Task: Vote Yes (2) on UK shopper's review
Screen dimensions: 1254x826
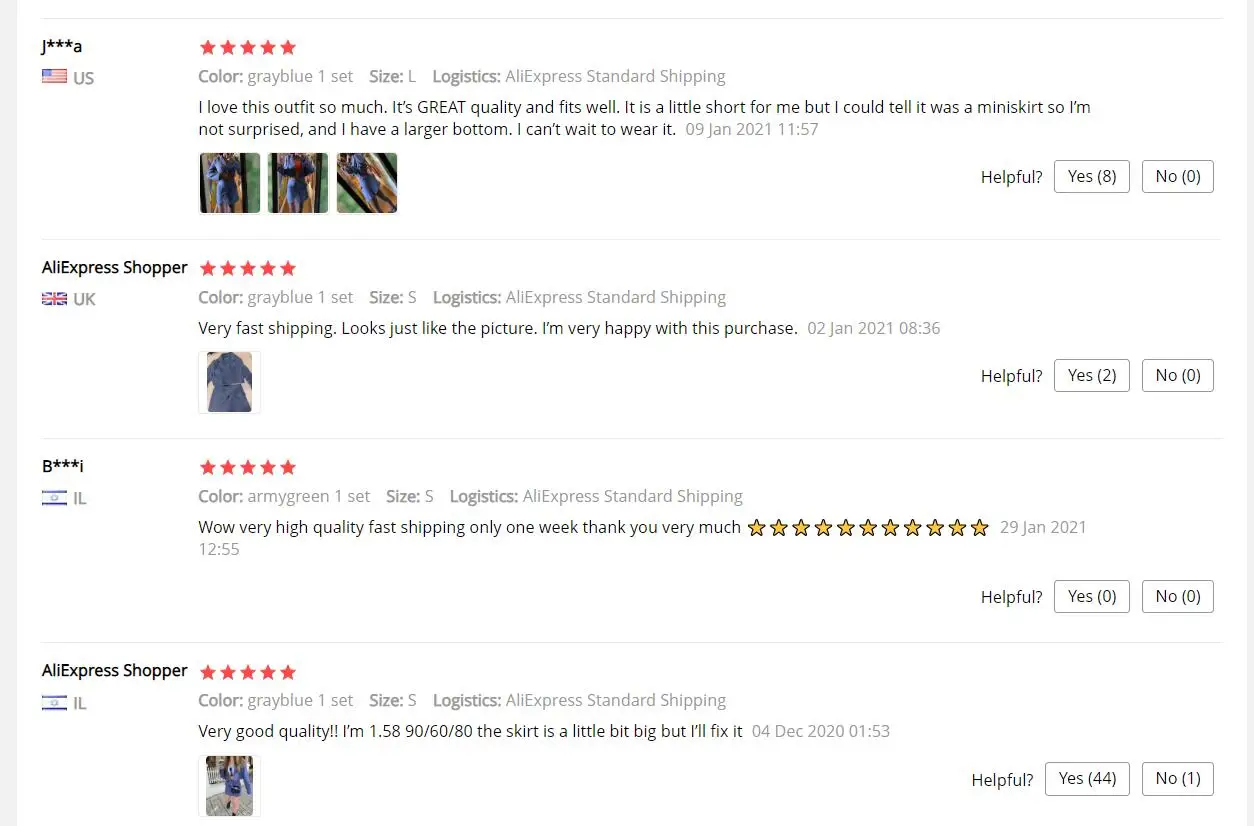Action: [1092, 375]
